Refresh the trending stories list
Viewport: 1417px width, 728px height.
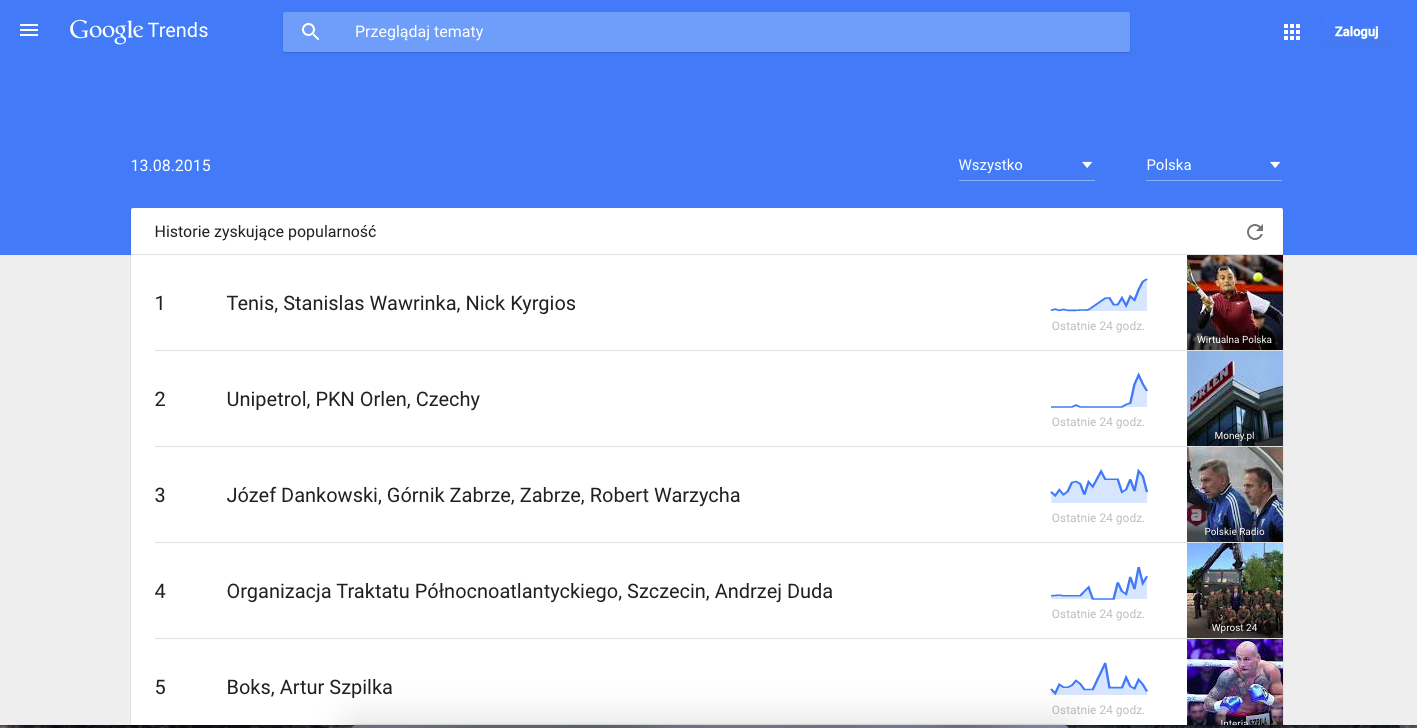tap(1255, 232)
